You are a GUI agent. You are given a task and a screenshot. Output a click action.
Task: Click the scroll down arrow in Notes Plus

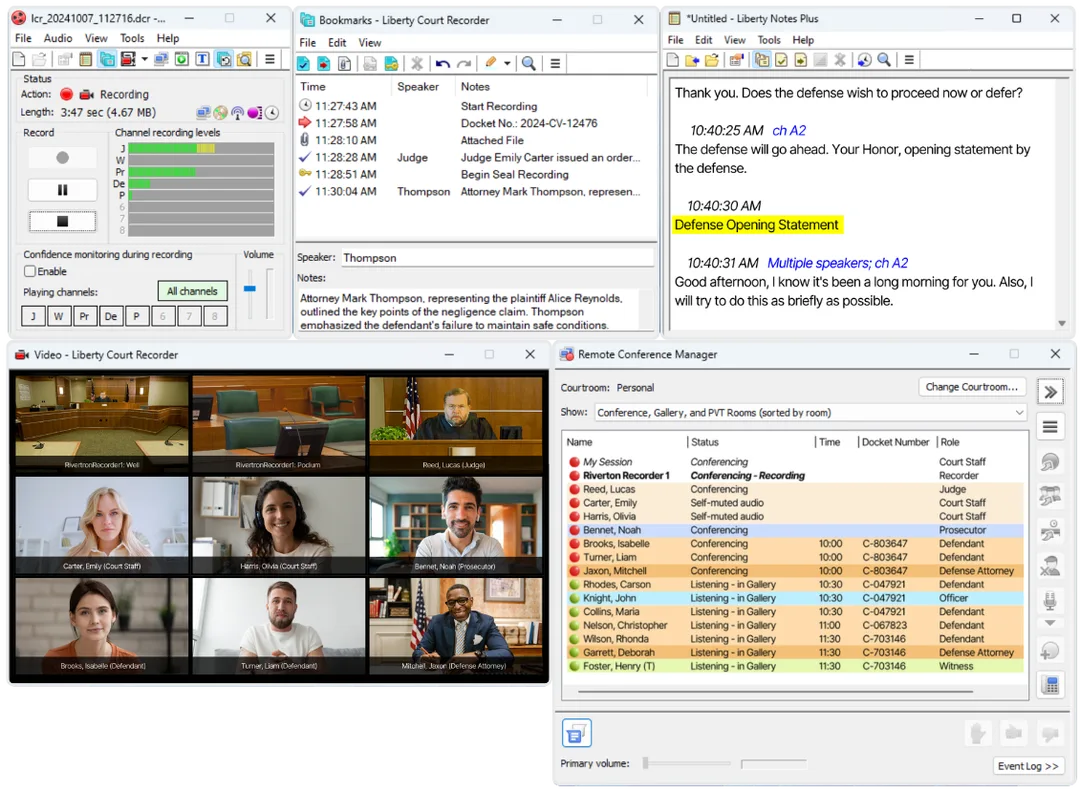click(x=1062, y=323)
